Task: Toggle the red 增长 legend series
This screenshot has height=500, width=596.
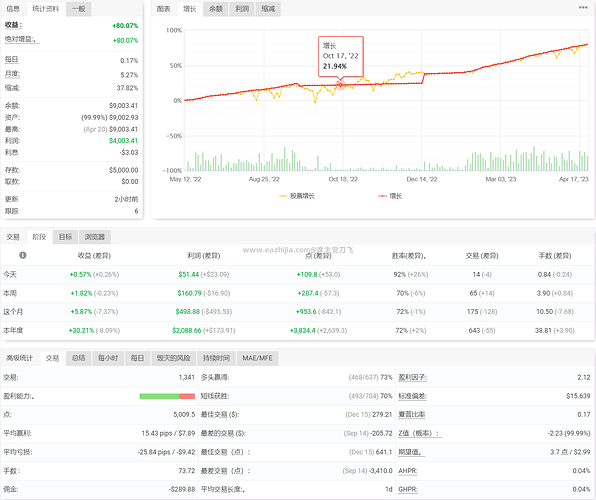Action: (390, 196)
